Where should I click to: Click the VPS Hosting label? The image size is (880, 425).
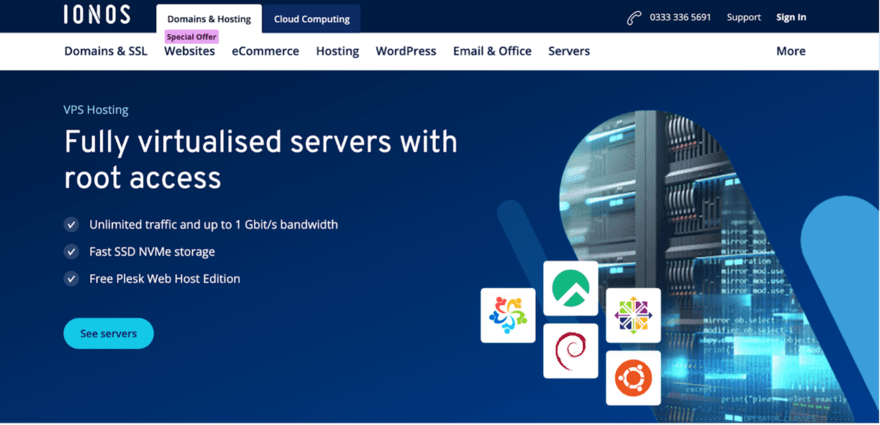point(96,110)
